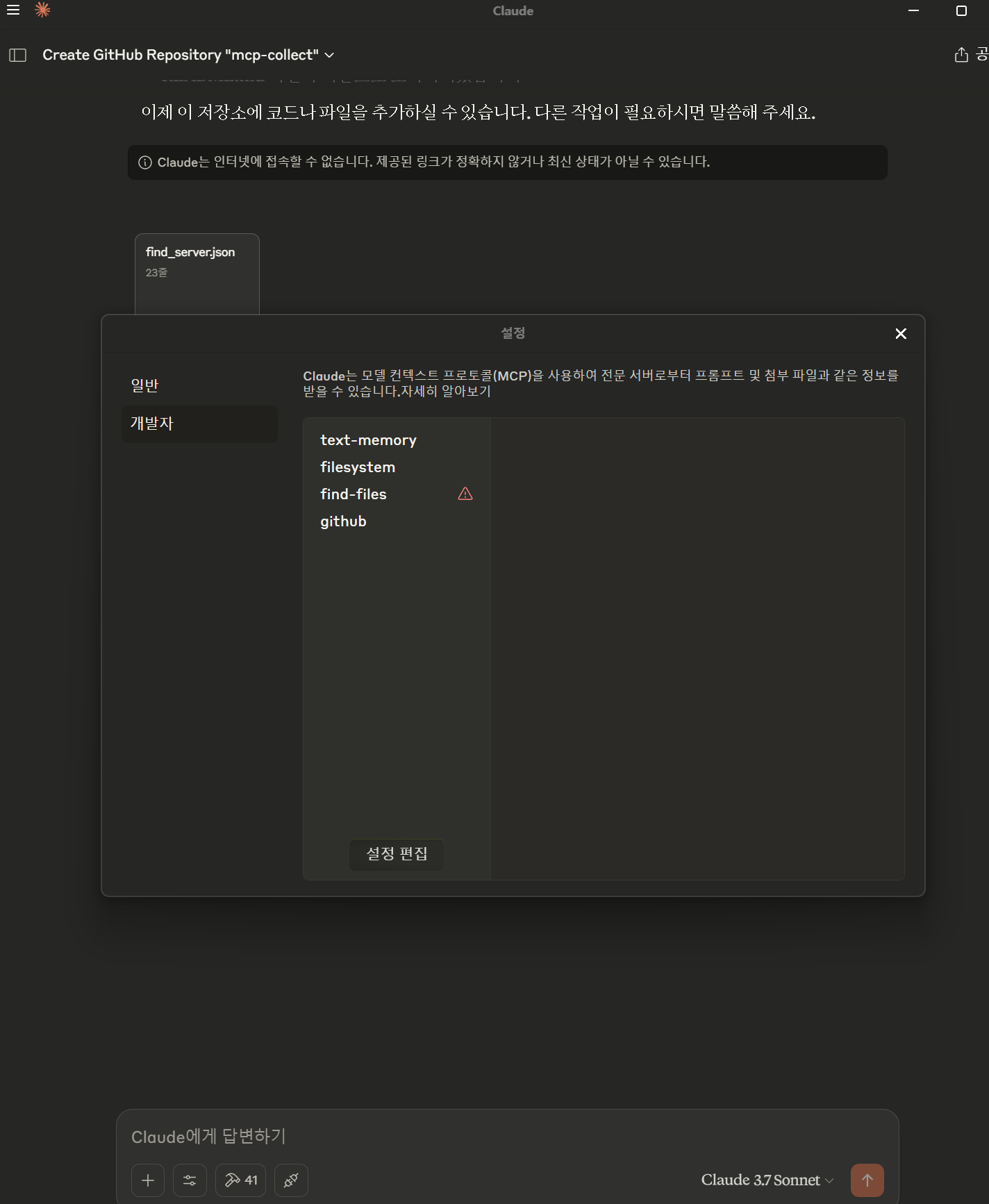
Task: Open the hammer tools icon showing 41
Action: click(241, 1180)
